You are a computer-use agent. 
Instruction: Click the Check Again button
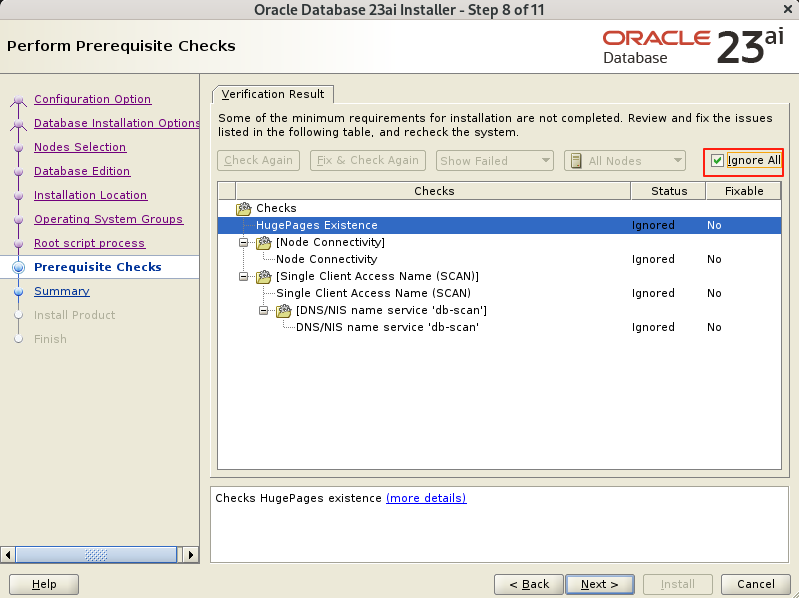tap(258, 160)
